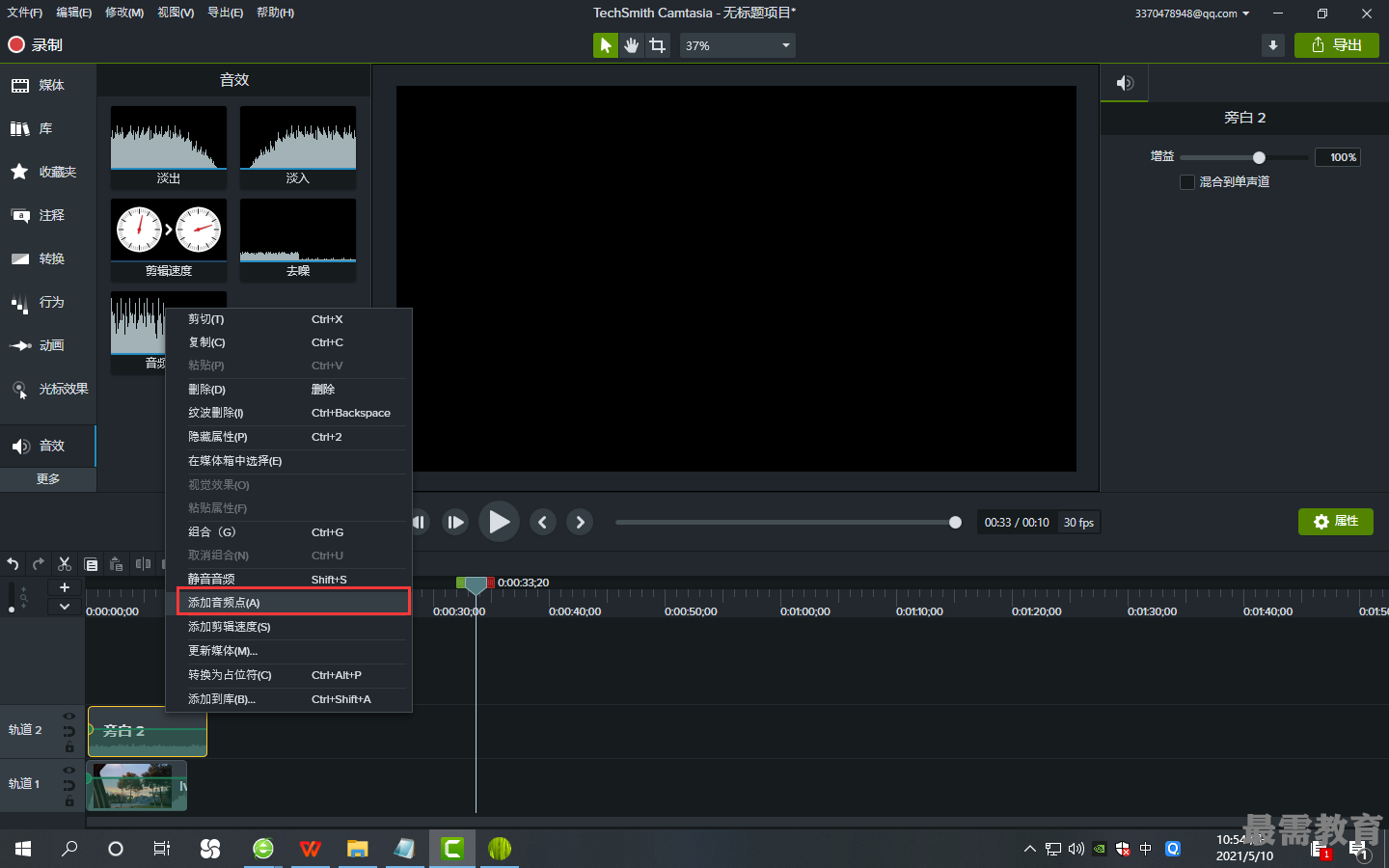Open the 文件(F) menu
Image resolution: width=1389 pixels, height=868 pixels.
coord(25,13)
